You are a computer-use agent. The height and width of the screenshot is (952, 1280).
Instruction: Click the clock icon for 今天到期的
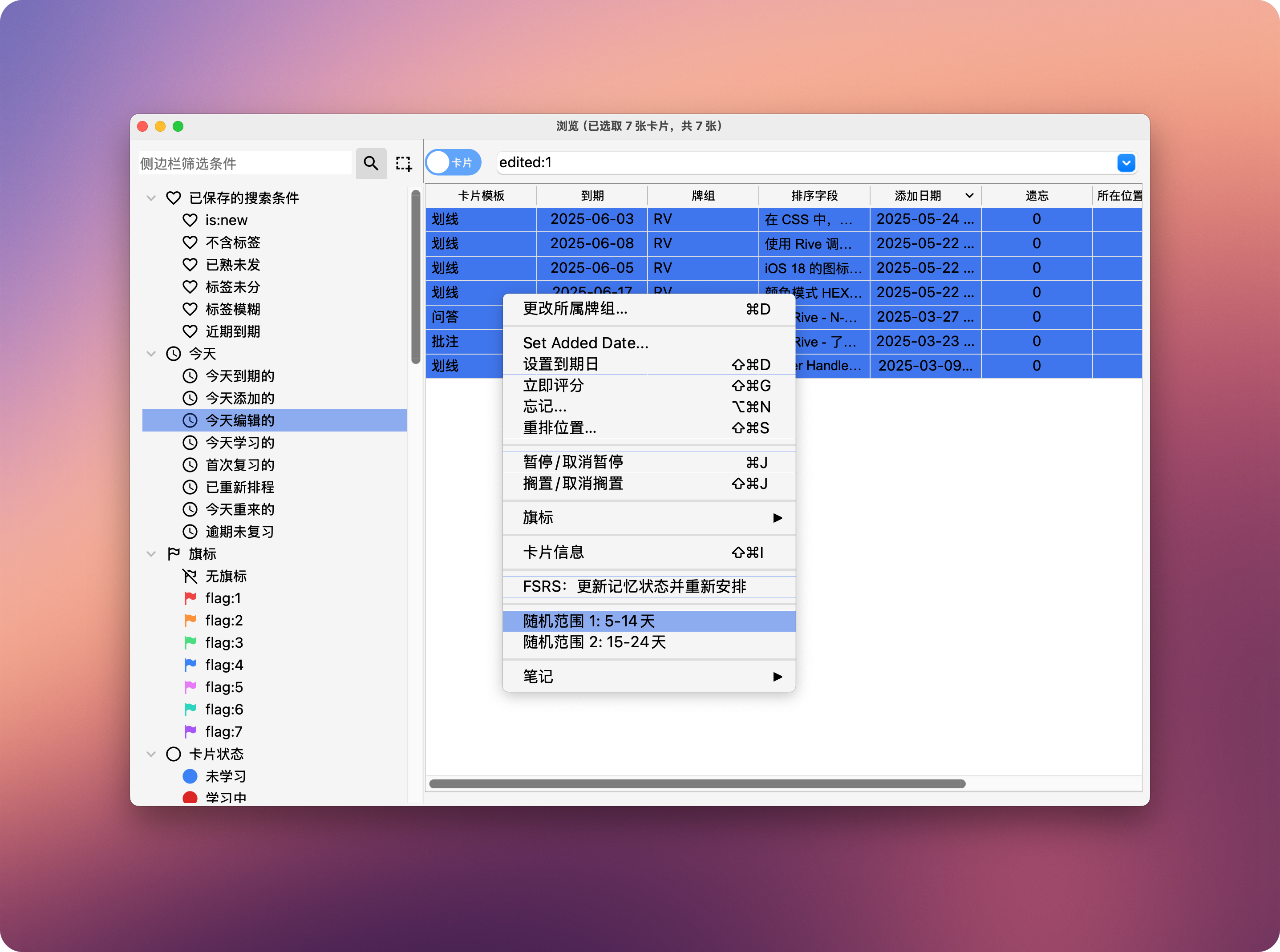pyautogui.click(x=190, y=376)
